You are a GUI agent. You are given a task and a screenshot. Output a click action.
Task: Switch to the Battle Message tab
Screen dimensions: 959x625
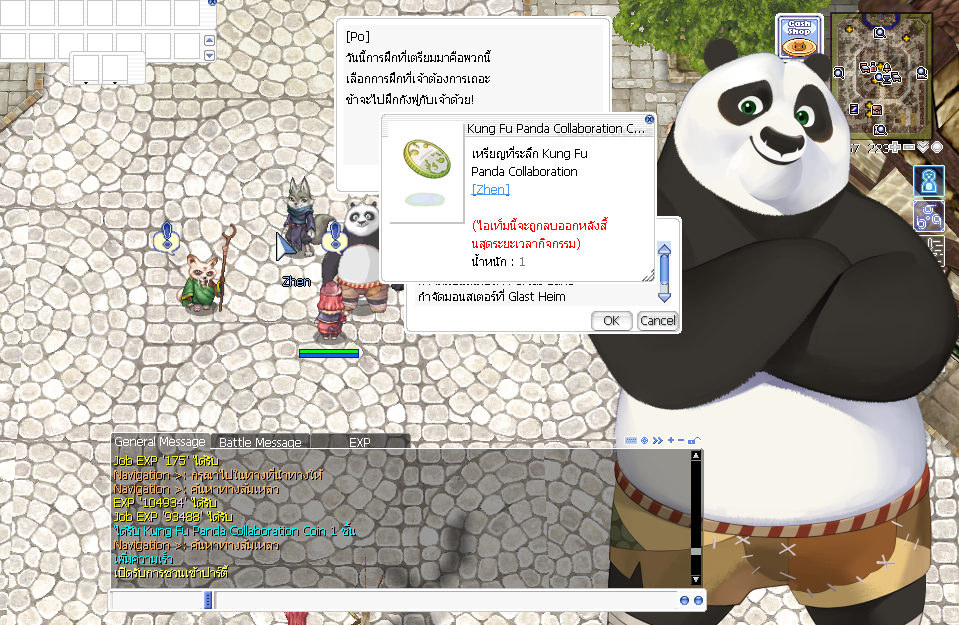click(x=260, y=442)
